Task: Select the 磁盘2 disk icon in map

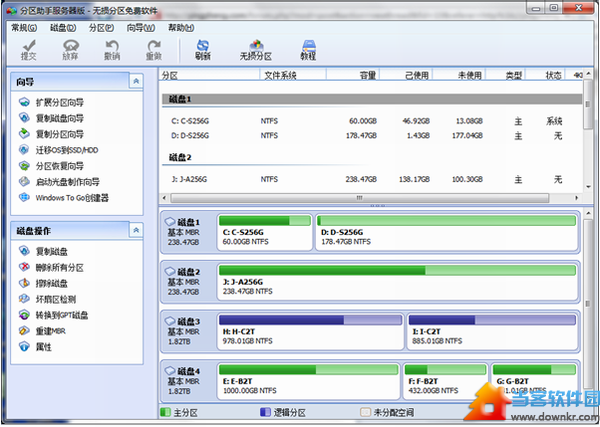Action: pyautogui.click(x=170, y=271)
